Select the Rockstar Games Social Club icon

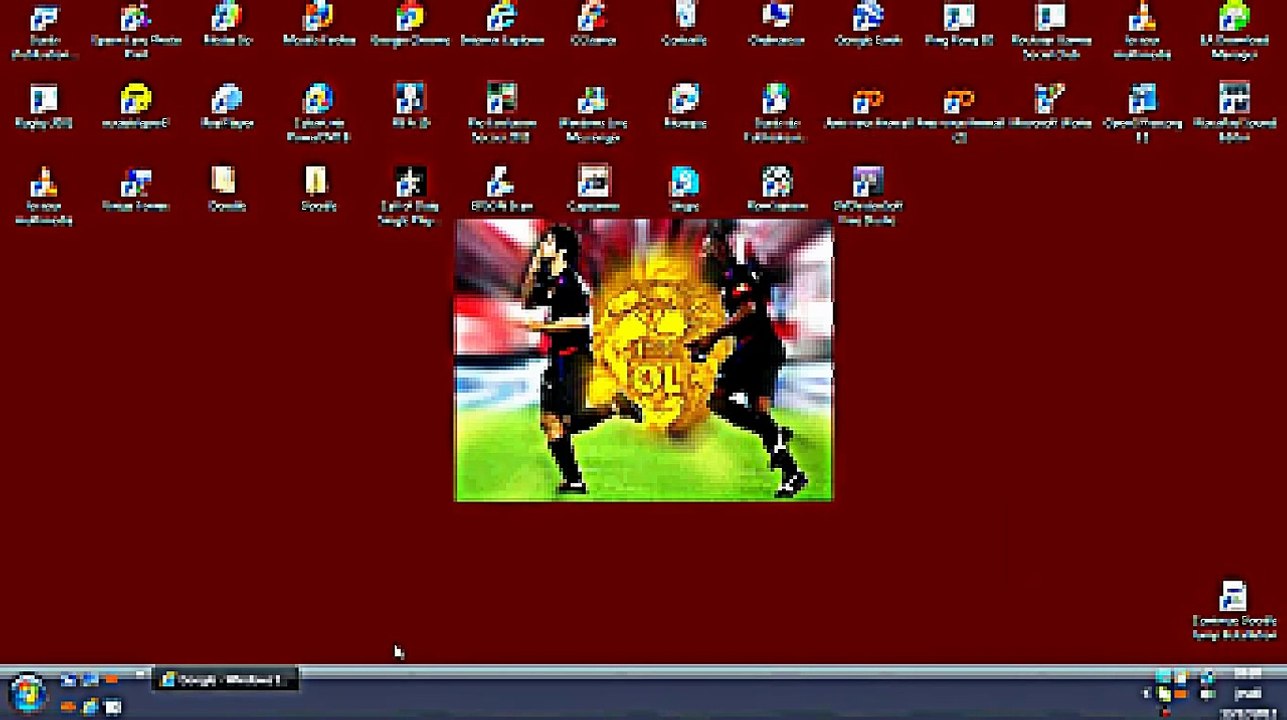pos(1051,31)
